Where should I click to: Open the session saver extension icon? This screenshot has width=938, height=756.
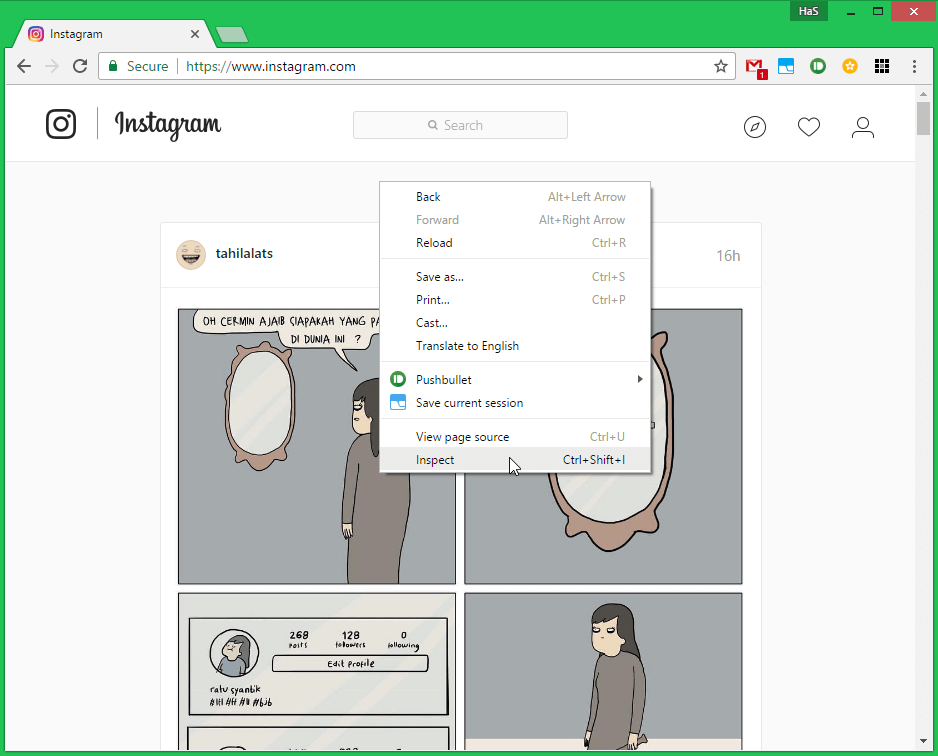point(786,66)
